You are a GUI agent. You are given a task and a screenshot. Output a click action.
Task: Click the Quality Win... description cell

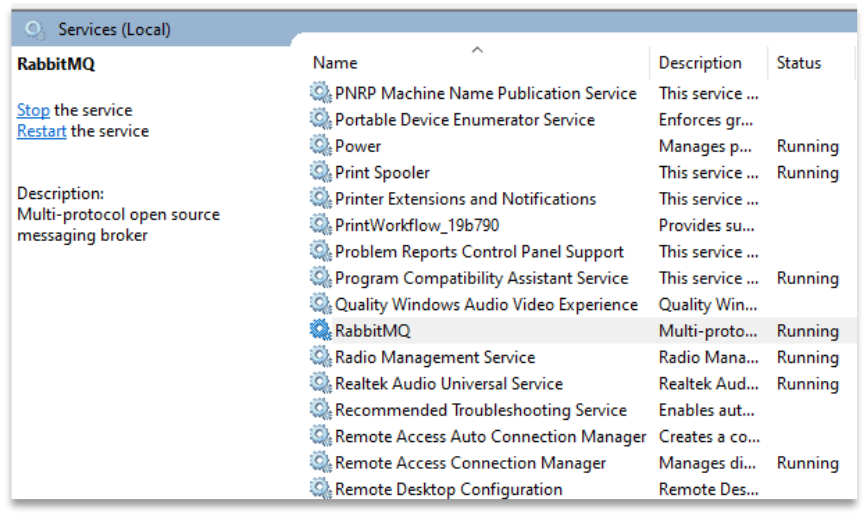click(x=707, y=304)
